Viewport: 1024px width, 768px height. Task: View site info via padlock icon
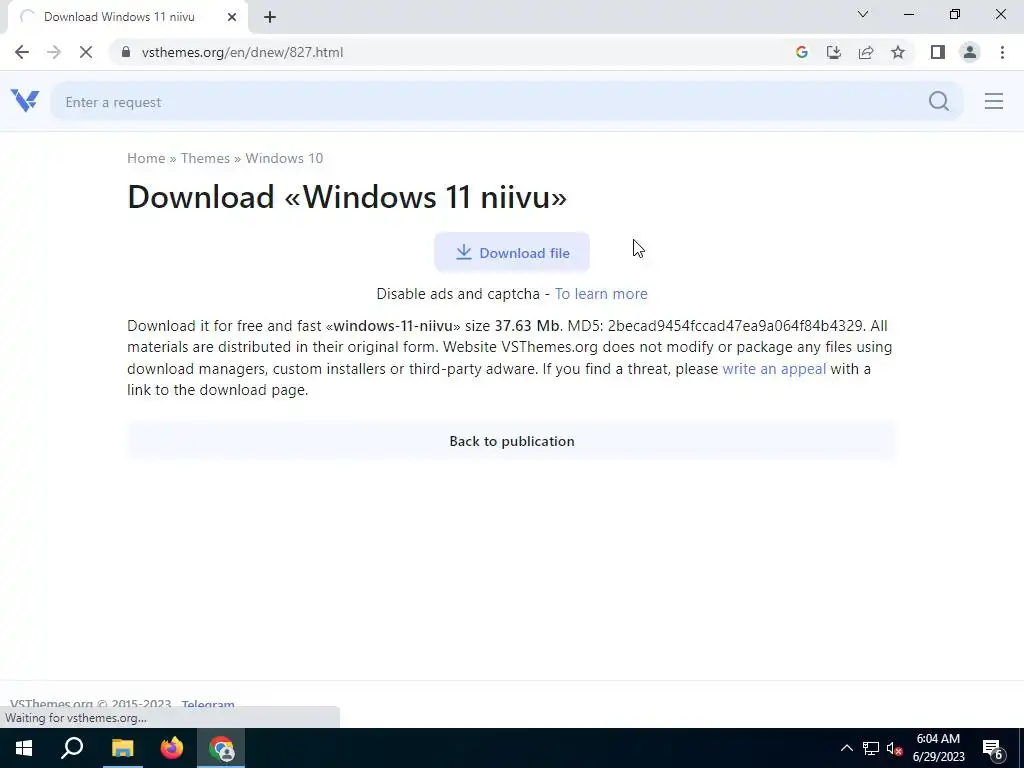pos(126,52)
